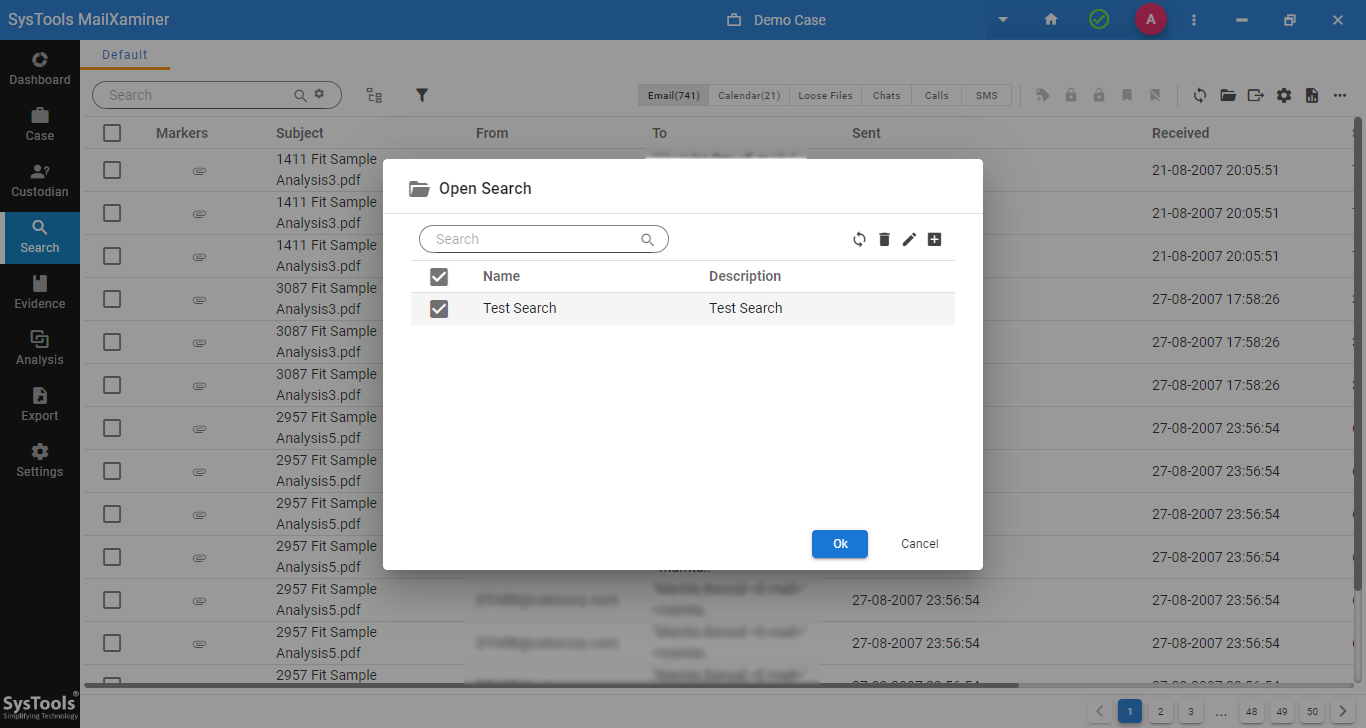
Task: Click the horizontal scrollbar of email list
Action: [551, 685]
